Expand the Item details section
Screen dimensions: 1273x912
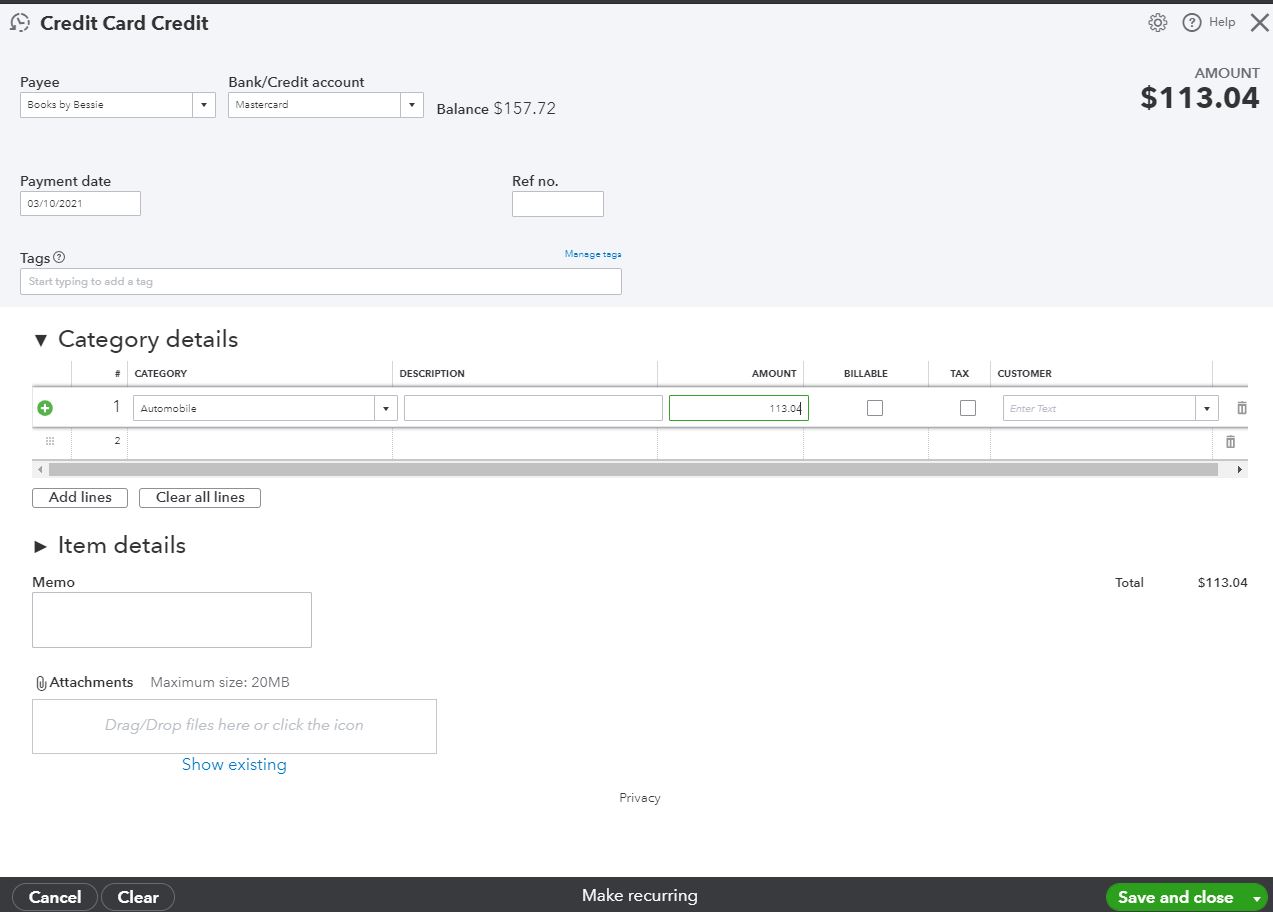(x=41, y=545)
